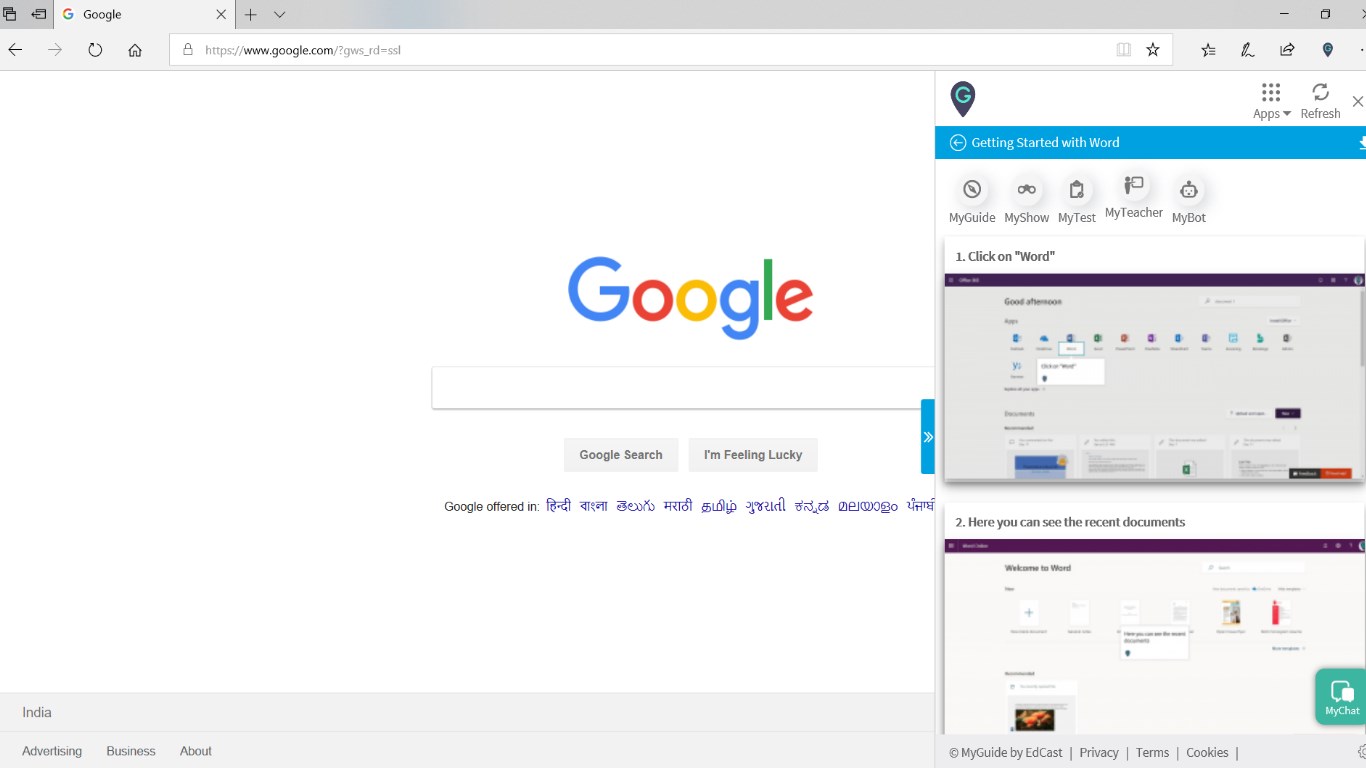The image size is (1366, 768).
Task: Collapse MyGuide panel with blue arrow tab
Action: pyautogui.click(x=928, y=437)
